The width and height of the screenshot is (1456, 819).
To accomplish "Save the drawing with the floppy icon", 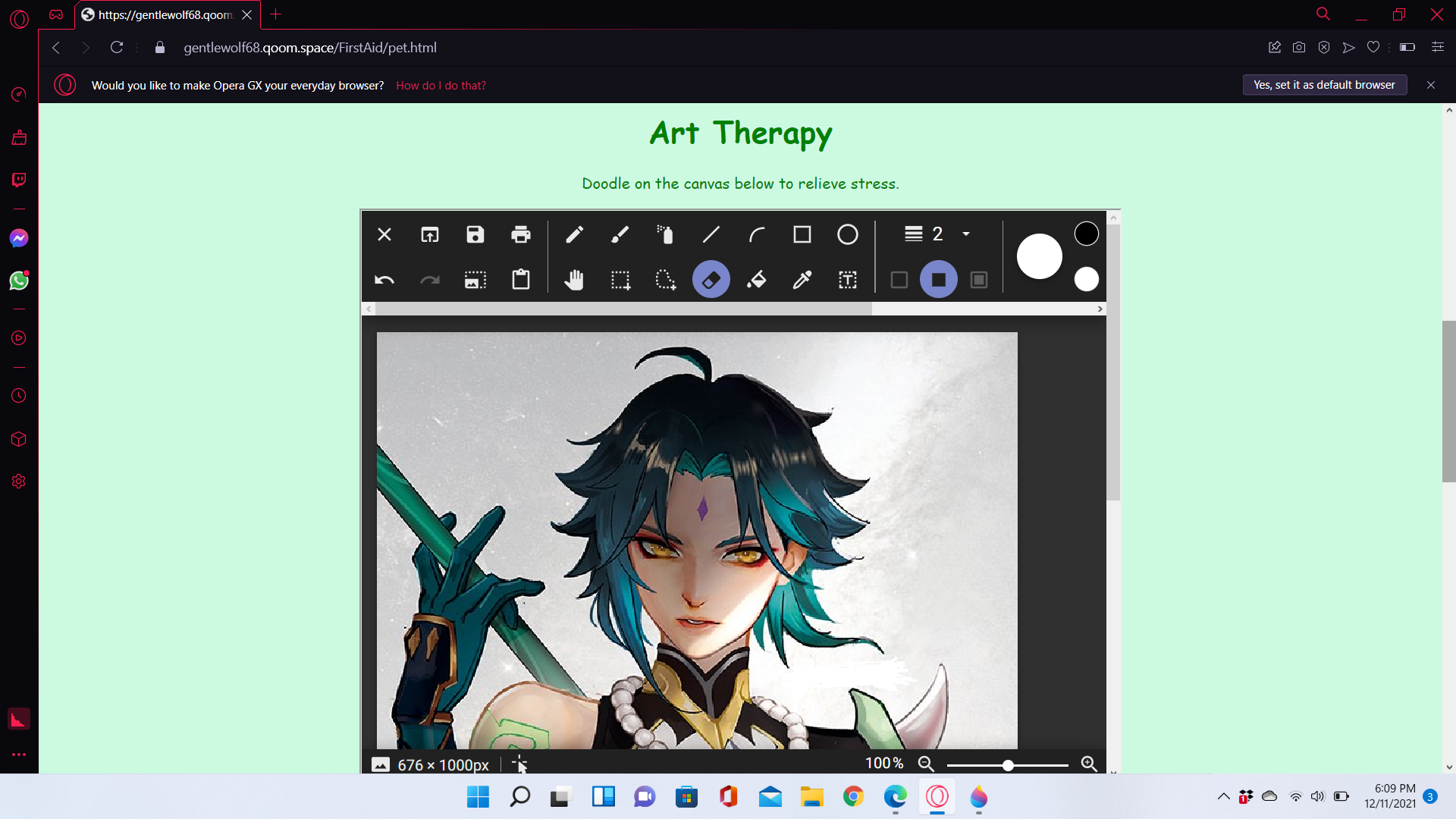I will (x=475, y=234).
